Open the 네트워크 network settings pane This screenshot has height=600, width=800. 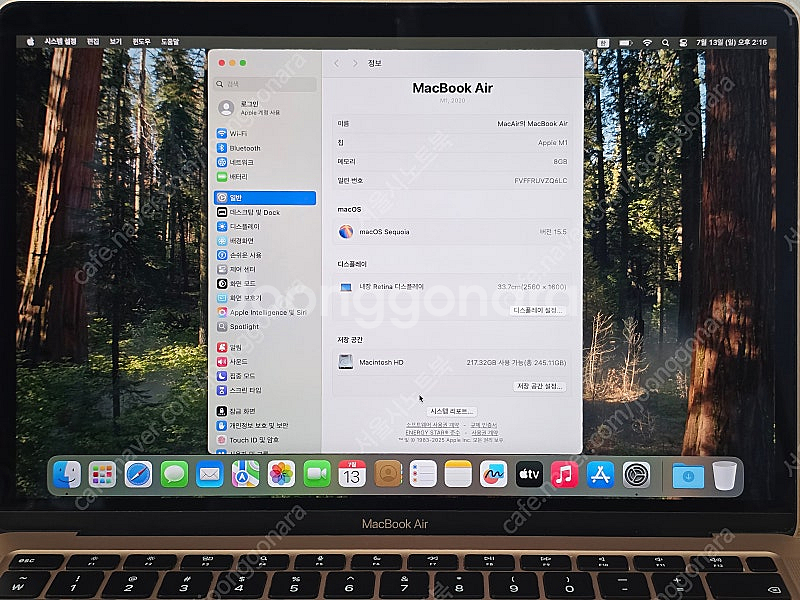[x=265, y=162]
